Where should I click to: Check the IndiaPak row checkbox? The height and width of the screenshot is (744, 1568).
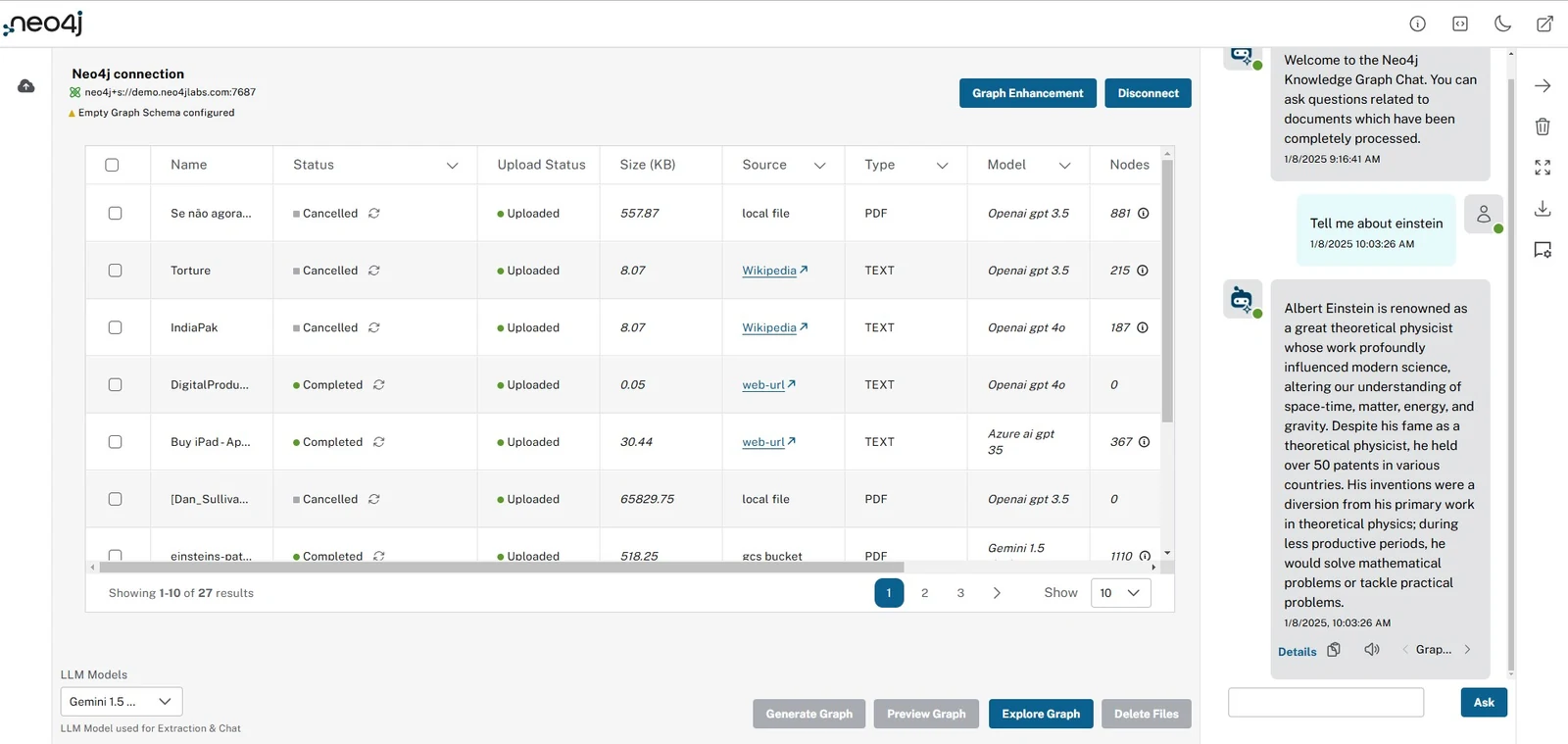[115, 327]
